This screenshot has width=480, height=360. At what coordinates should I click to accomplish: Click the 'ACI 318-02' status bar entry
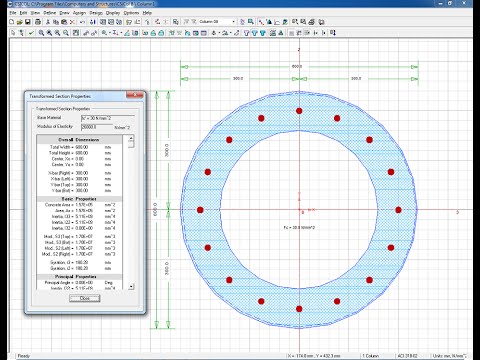point(408,356)
